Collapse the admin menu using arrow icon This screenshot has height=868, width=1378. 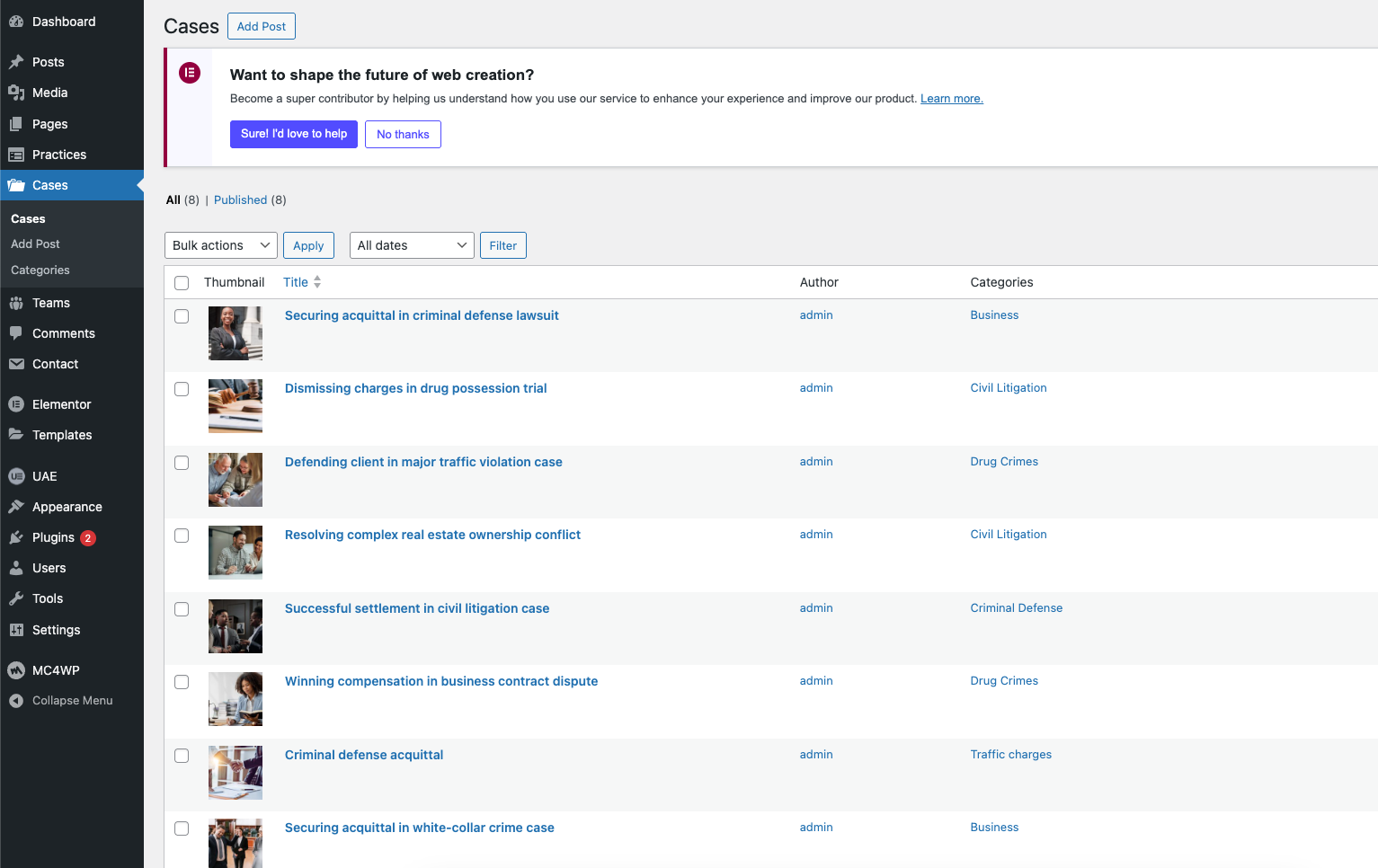point(16,701)
